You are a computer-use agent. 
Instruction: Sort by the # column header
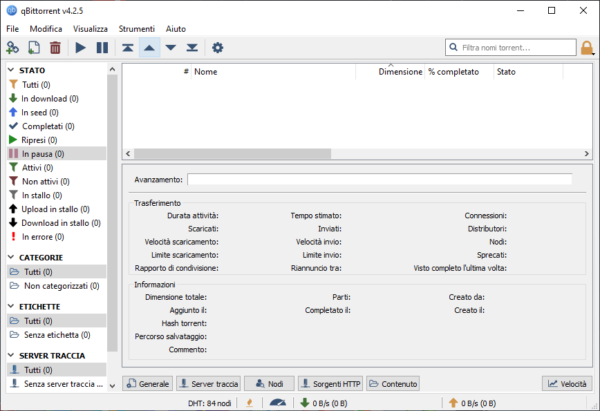(157, 72)
